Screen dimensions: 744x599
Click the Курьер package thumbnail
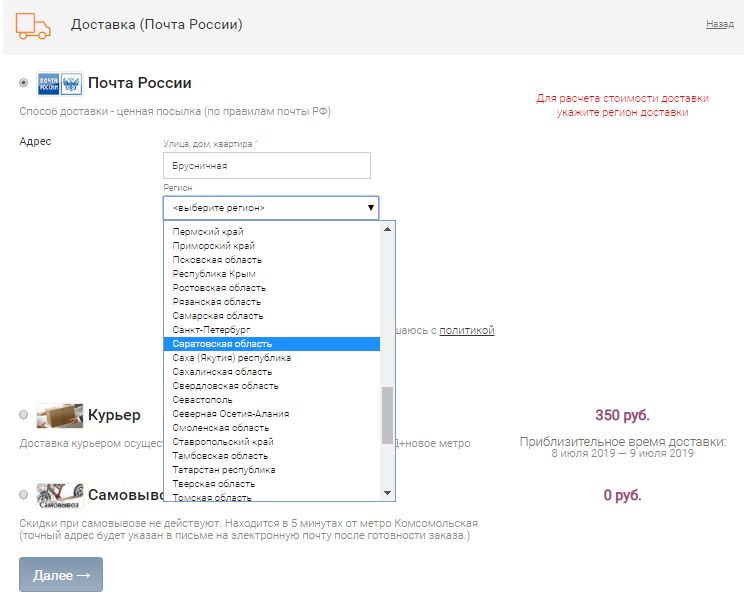(x=60, y=415)
